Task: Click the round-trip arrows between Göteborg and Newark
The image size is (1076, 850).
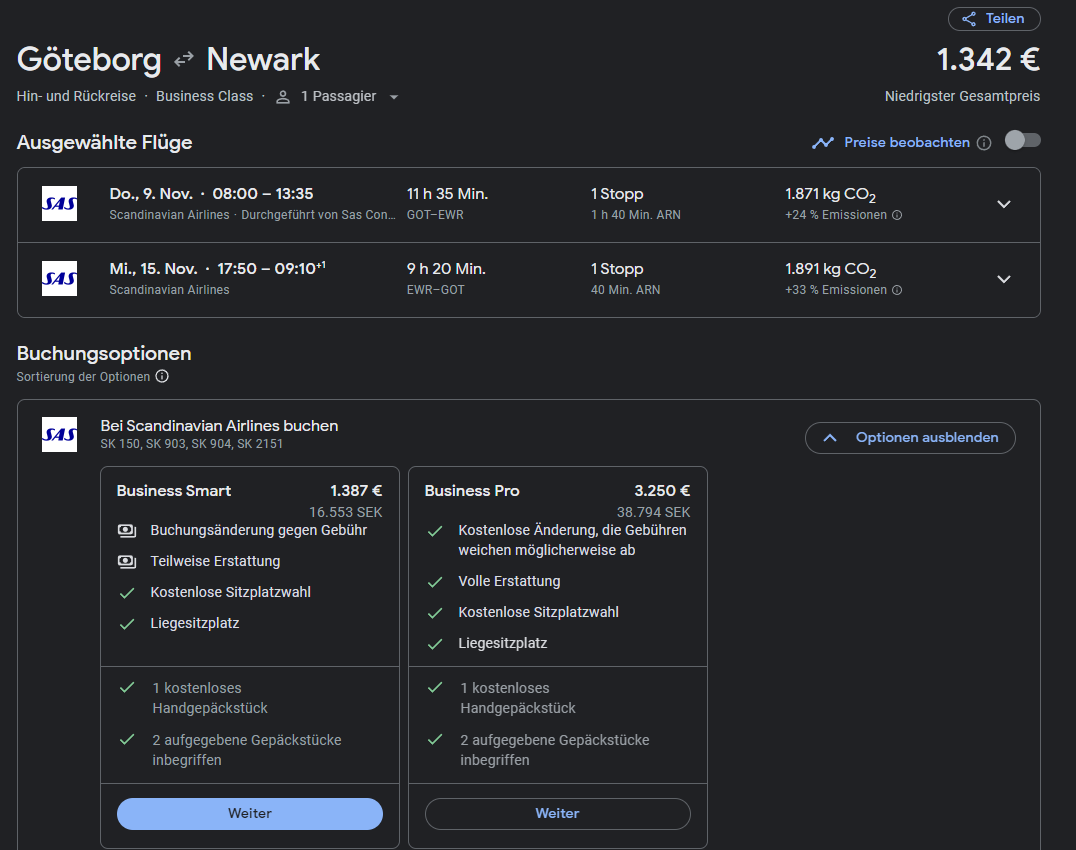Action: 184,60
